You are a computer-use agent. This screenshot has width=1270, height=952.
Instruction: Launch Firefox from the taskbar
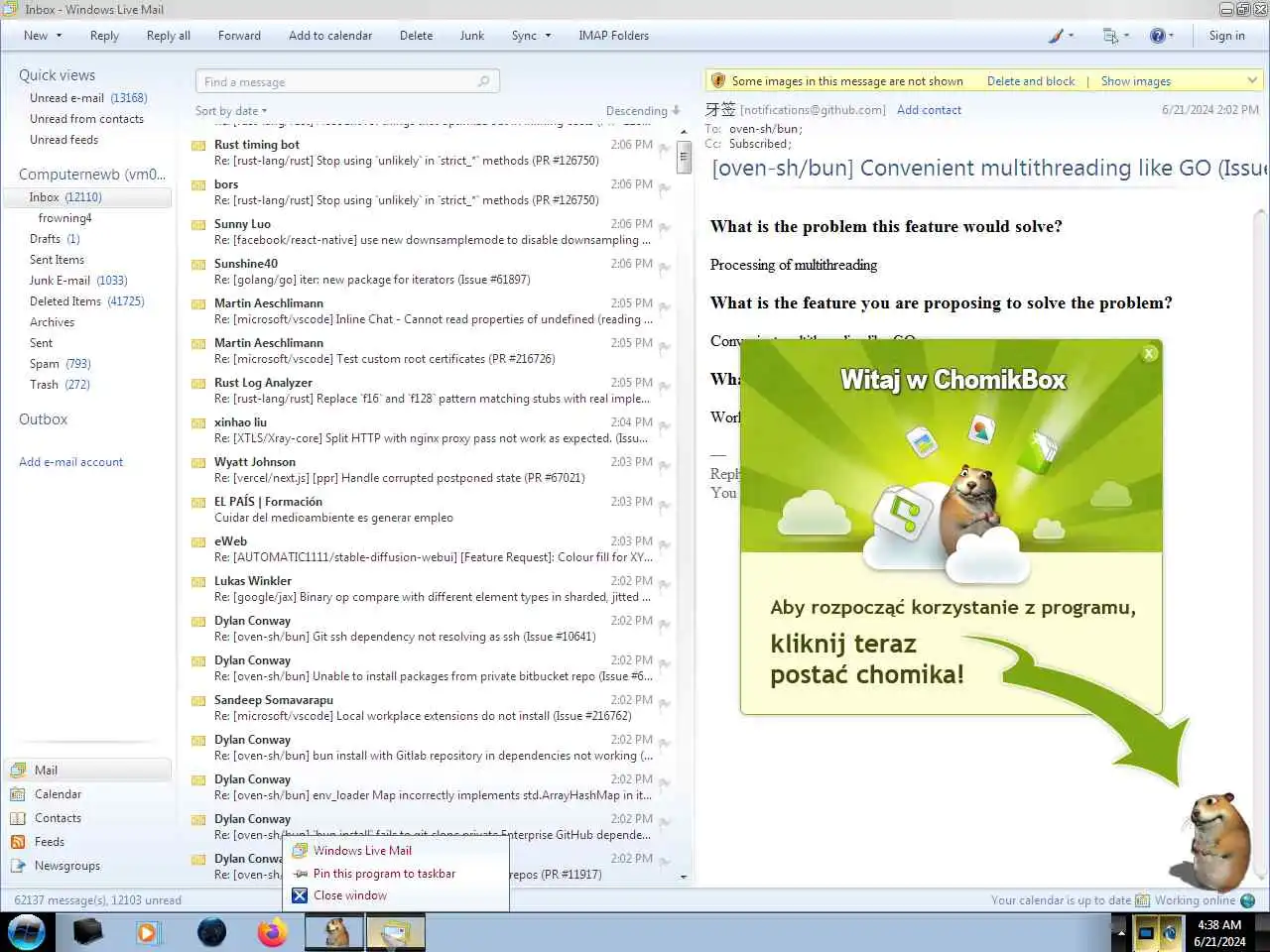point(271,932)
